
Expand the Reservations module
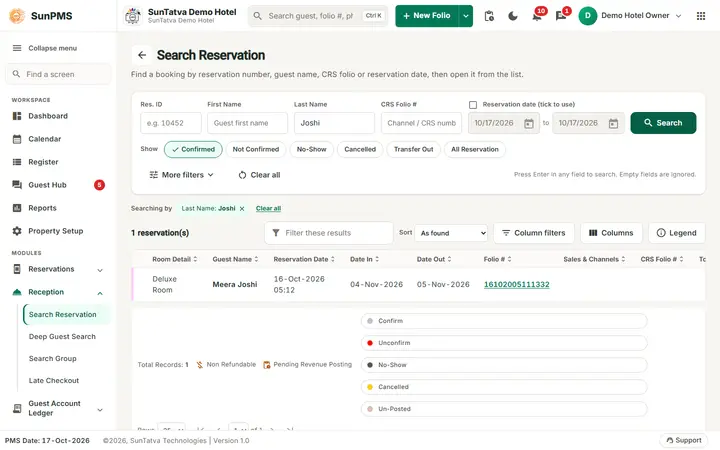58,269
